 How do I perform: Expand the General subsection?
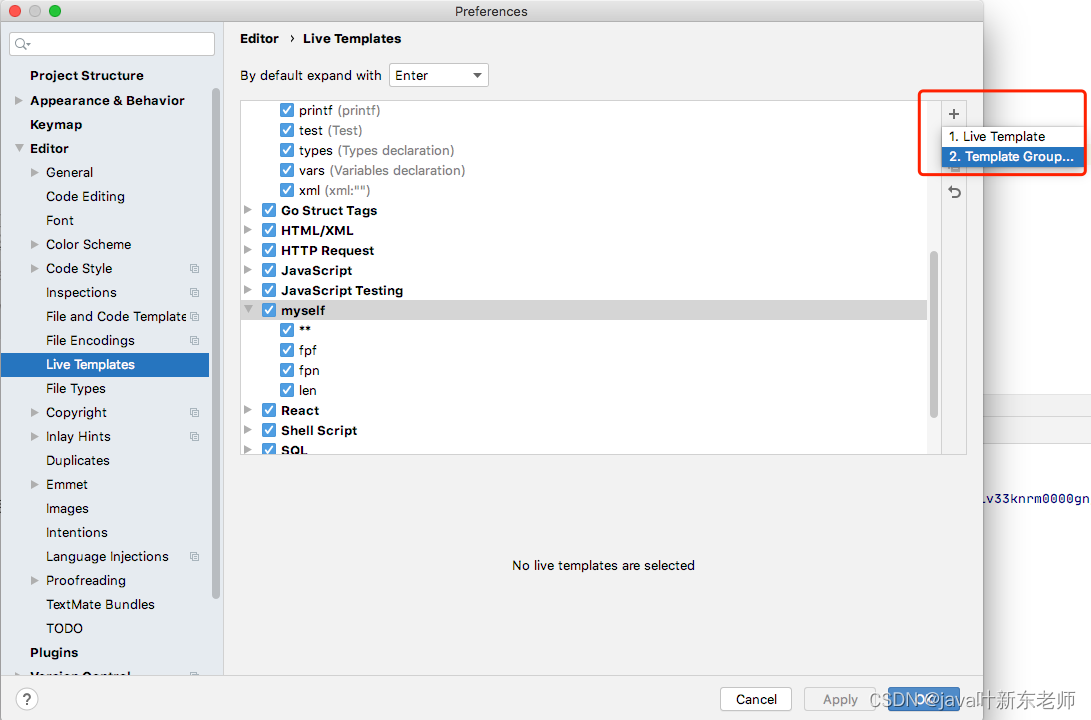point(35,173)
